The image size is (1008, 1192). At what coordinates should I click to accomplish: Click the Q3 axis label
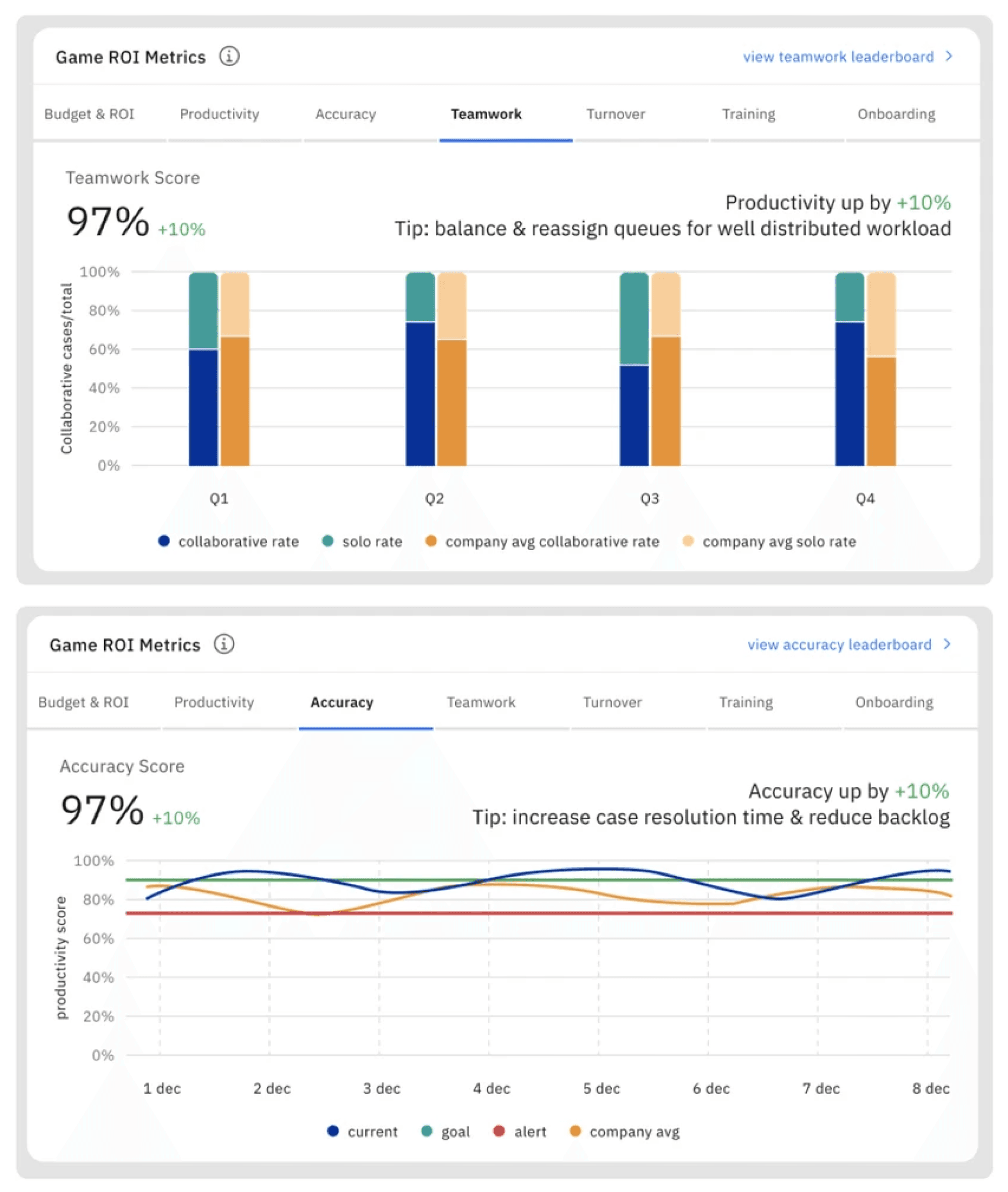650,499
